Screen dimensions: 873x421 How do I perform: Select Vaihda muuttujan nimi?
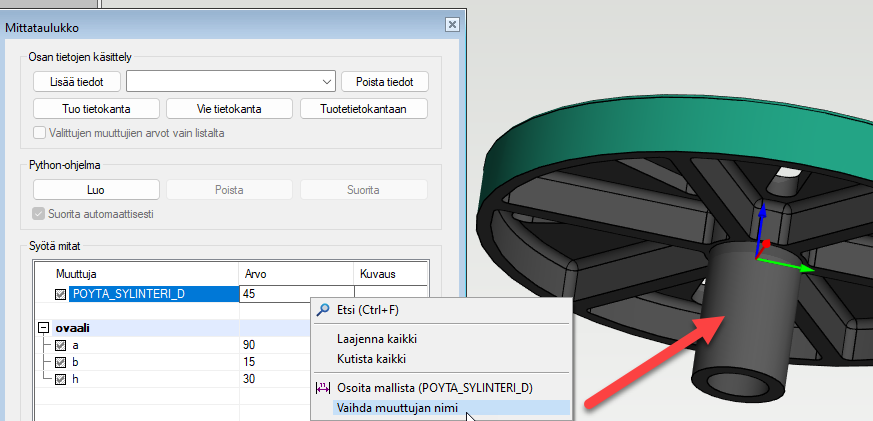coord(398,407)
